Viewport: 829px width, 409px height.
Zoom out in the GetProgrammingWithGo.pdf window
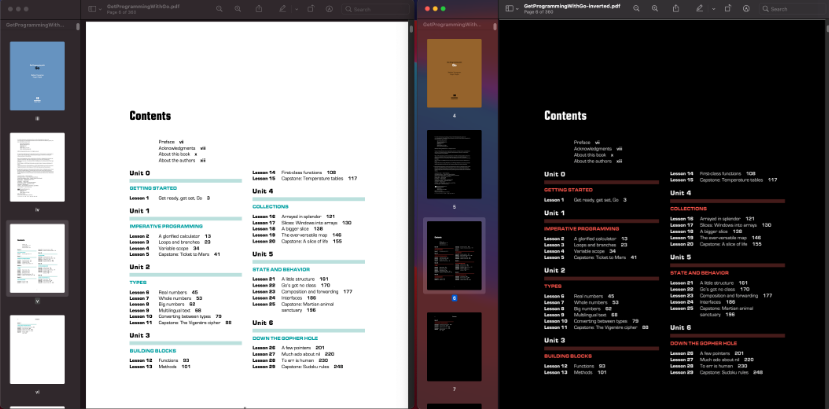tap(219, 9)
